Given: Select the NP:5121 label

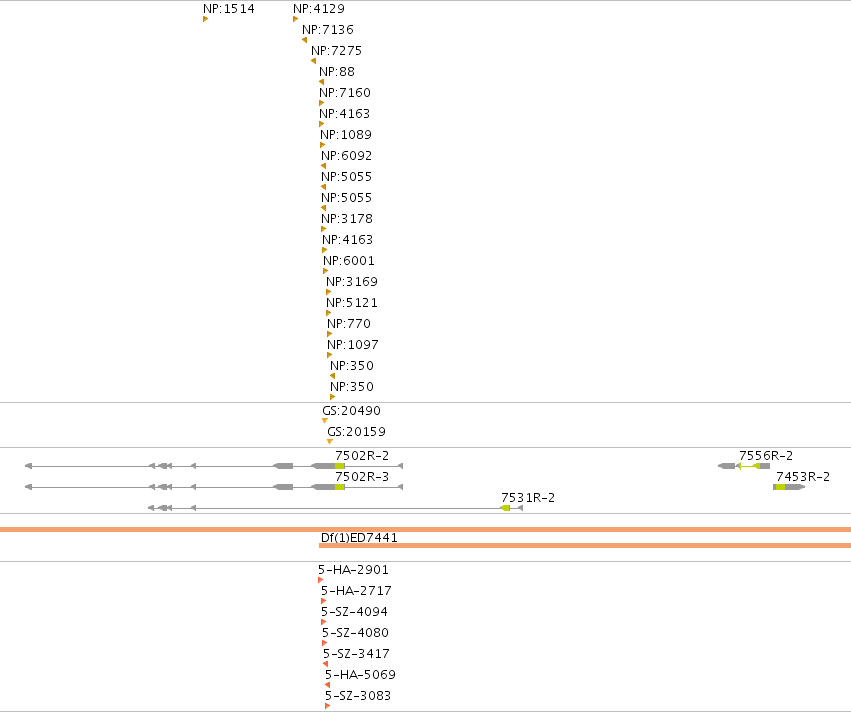Looking at the screenshot, I should [x=352, y=302].
